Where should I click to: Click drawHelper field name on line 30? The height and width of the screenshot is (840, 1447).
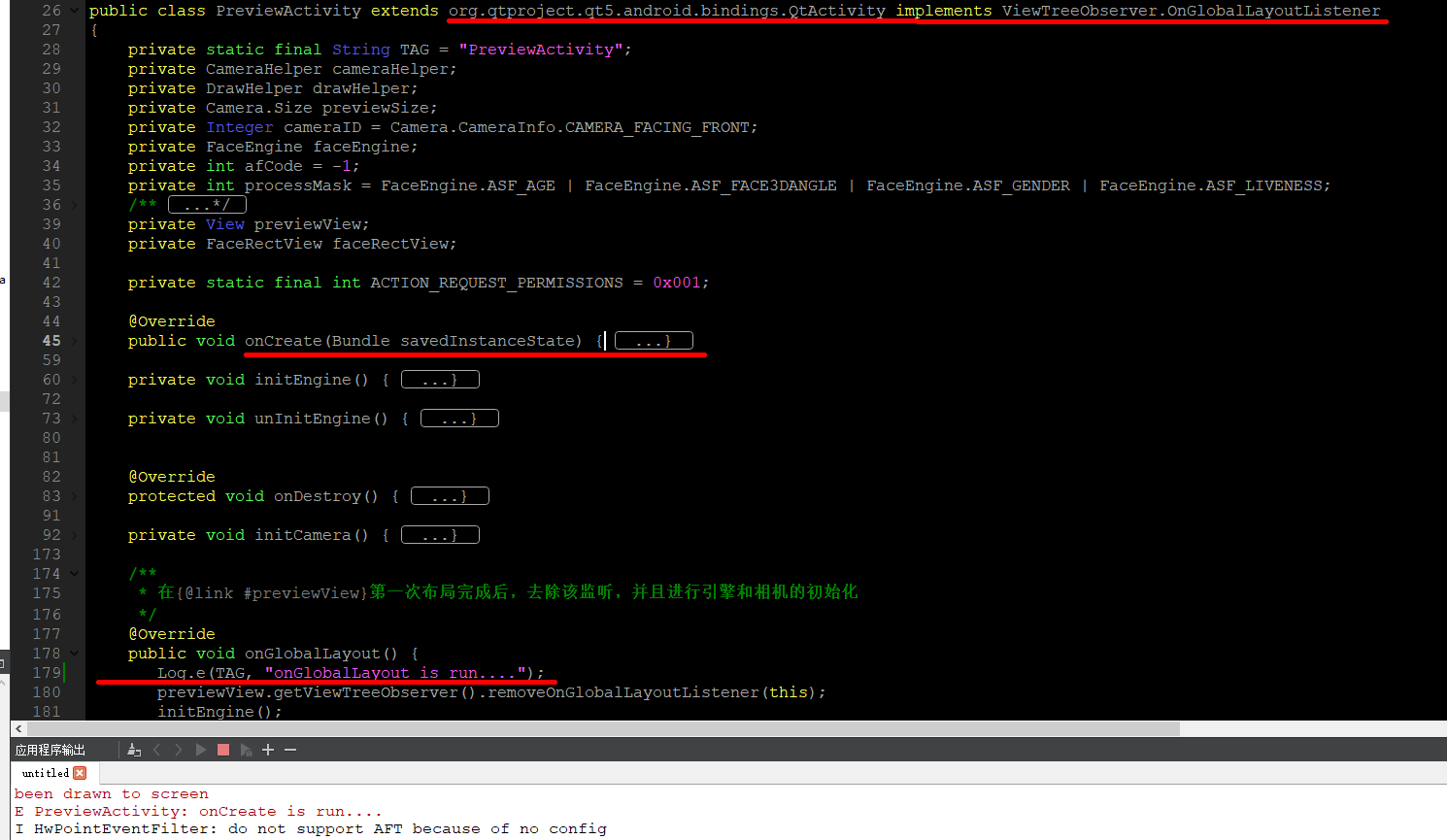tap(361, 88)
